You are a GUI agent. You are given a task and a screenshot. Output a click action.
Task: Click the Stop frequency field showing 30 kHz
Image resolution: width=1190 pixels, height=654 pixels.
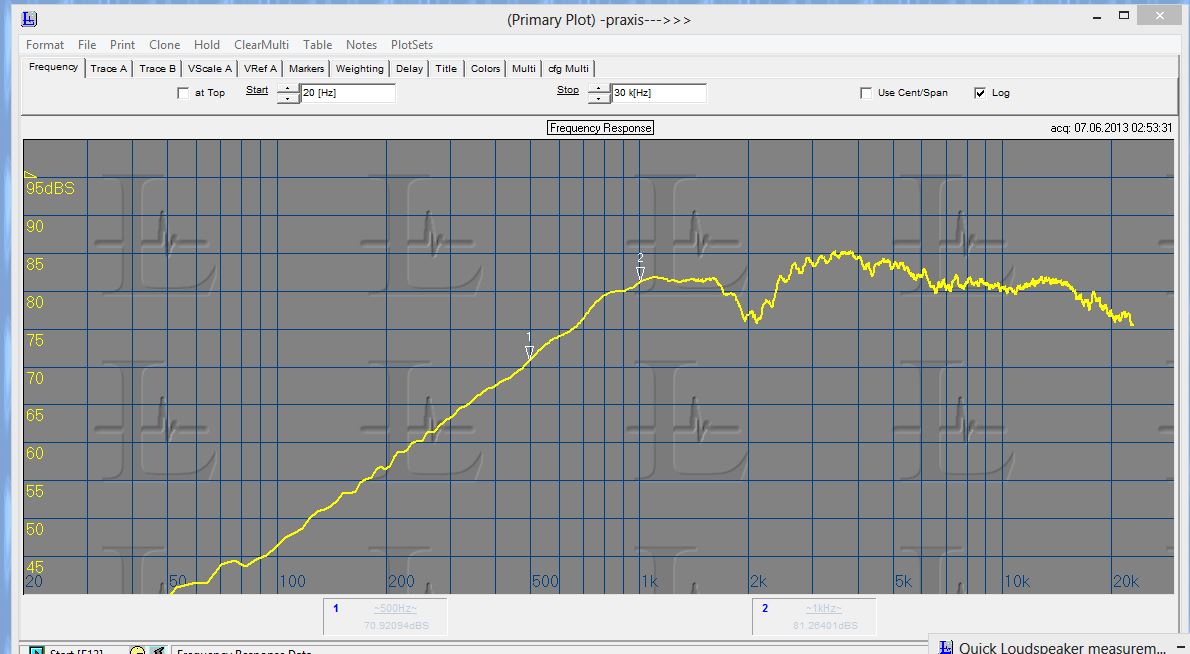click(x=659, y=93)
